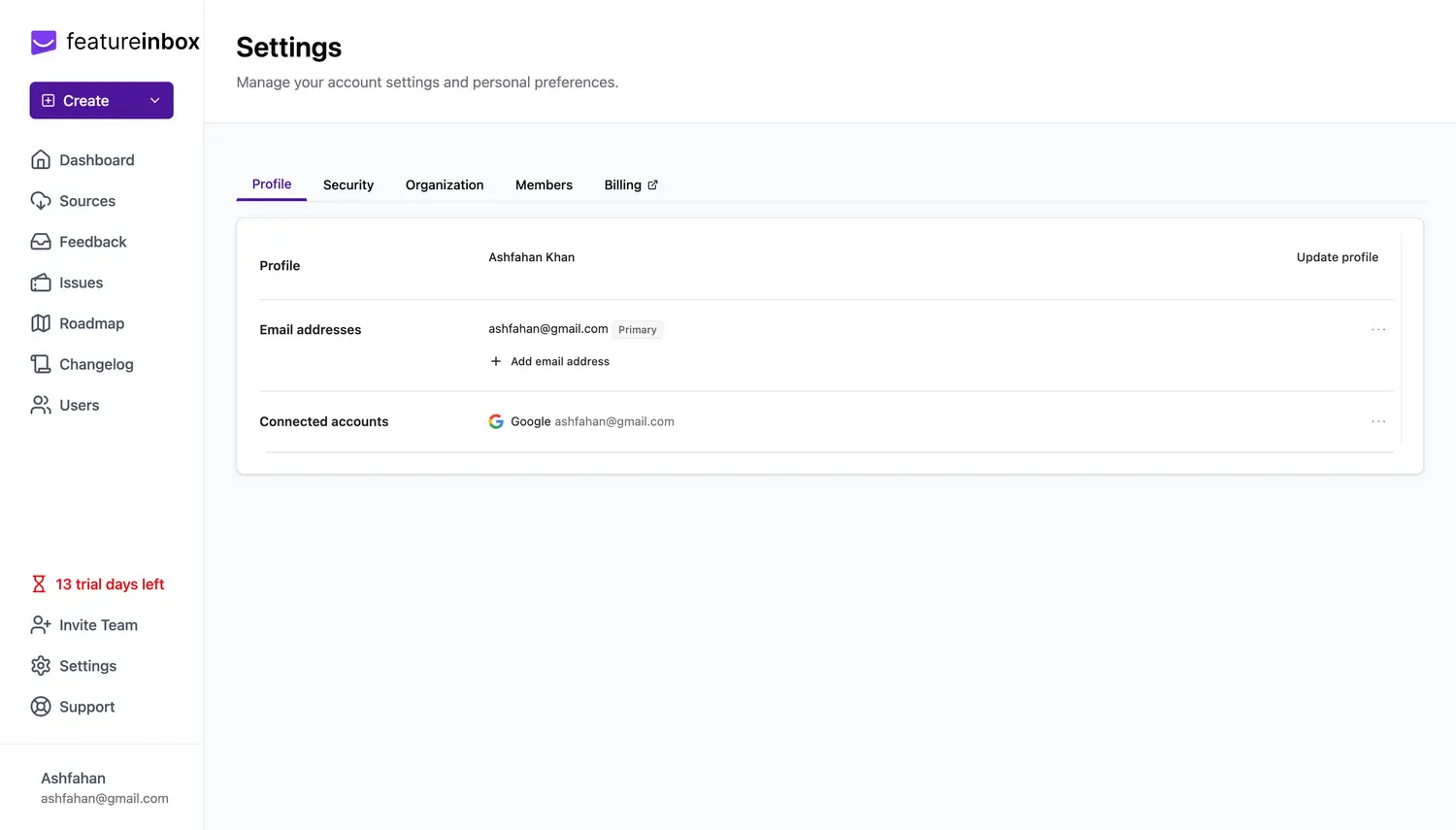Open the Billing external link

click(x=630, y=185)
